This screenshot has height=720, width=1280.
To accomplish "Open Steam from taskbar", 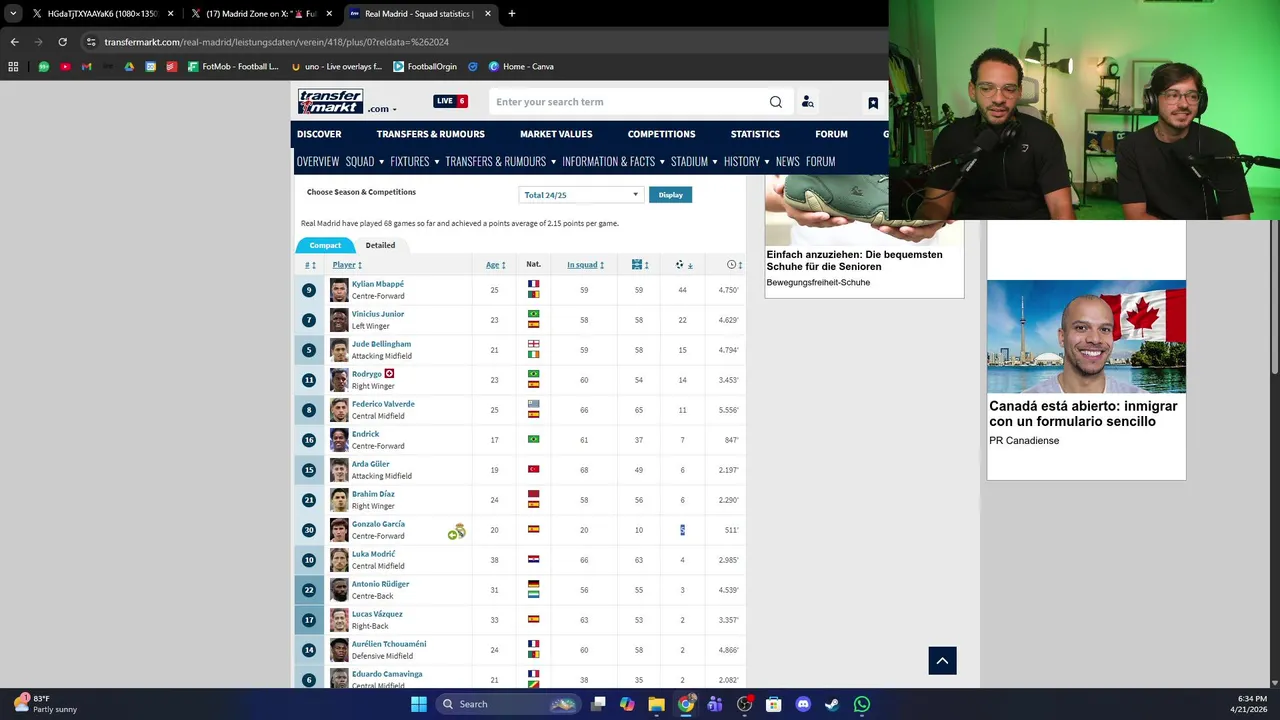I will point(832,704).
